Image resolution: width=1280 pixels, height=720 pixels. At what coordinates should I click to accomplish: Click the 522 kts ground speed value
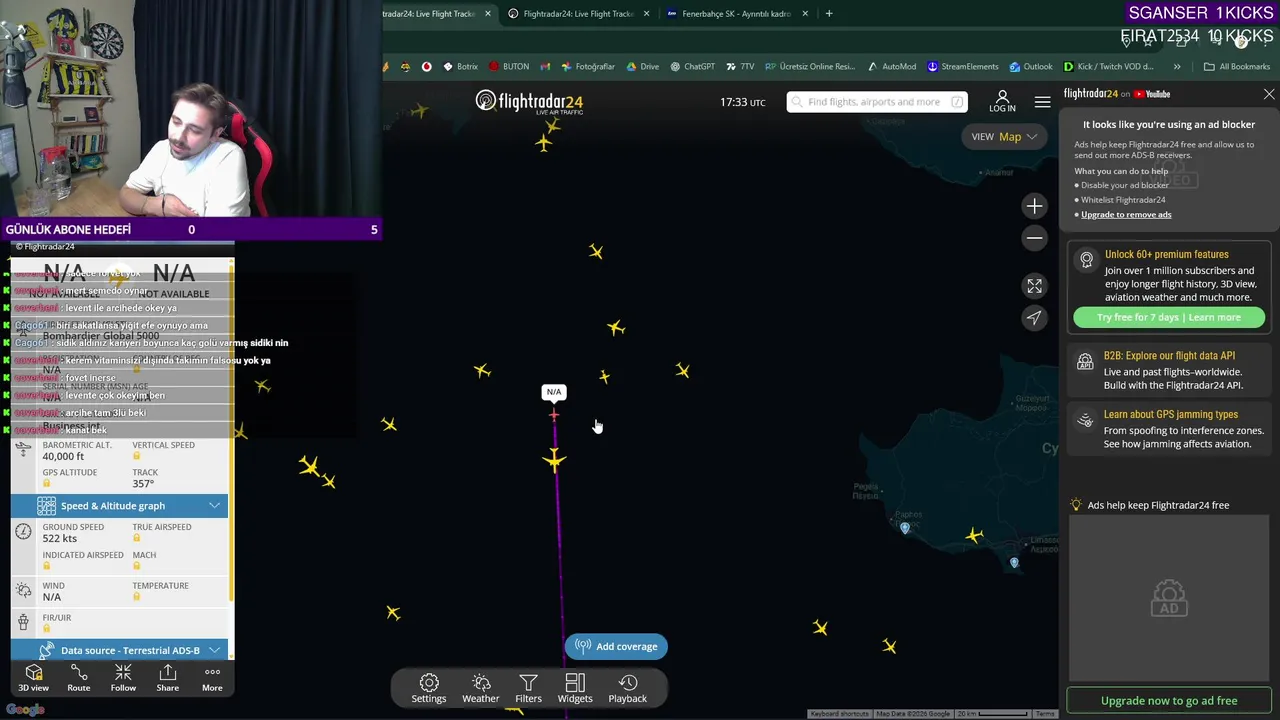[60, 539]
